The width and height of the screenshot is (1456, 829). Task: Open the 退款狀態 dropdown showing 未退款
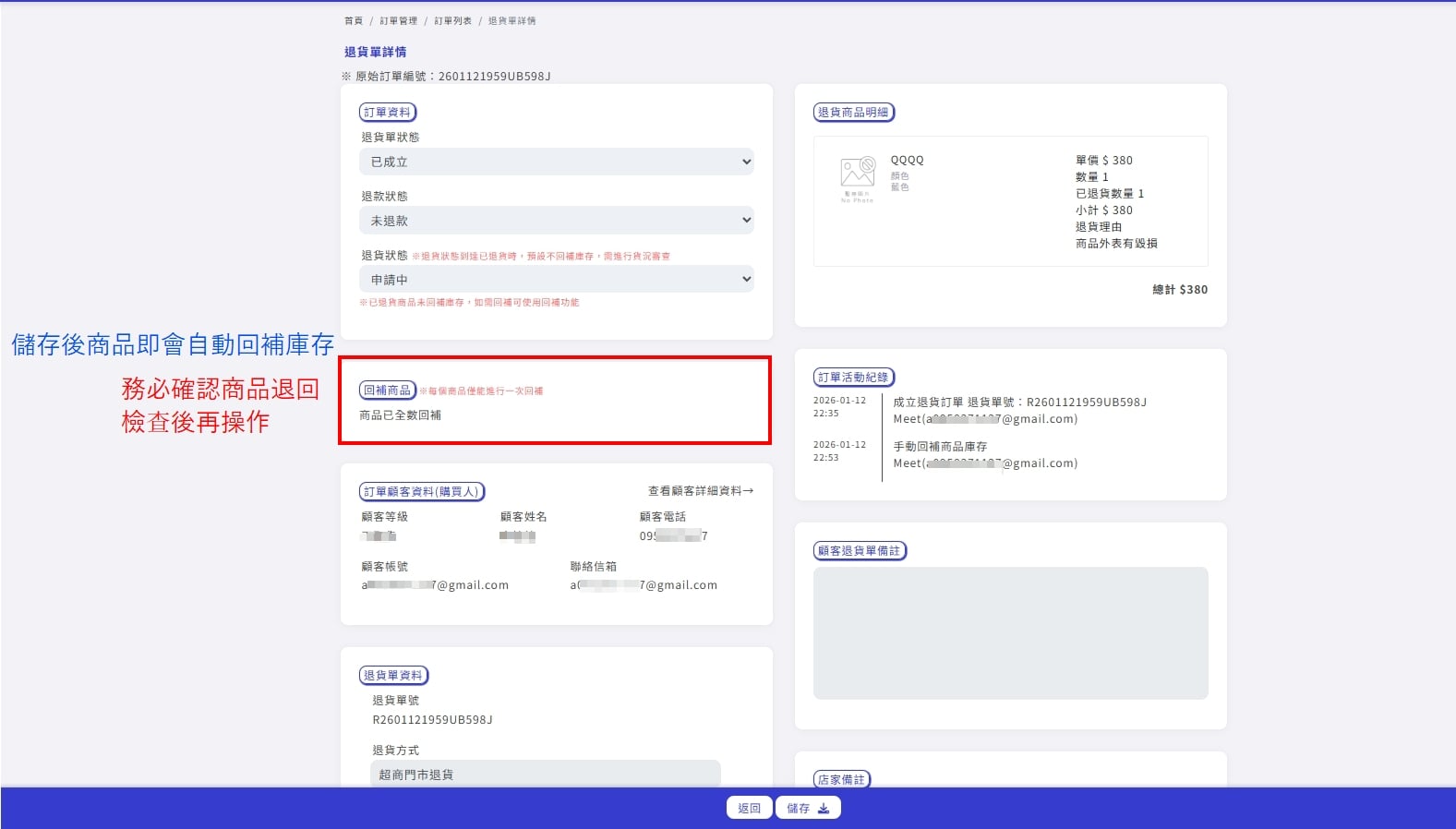(556, 221)
